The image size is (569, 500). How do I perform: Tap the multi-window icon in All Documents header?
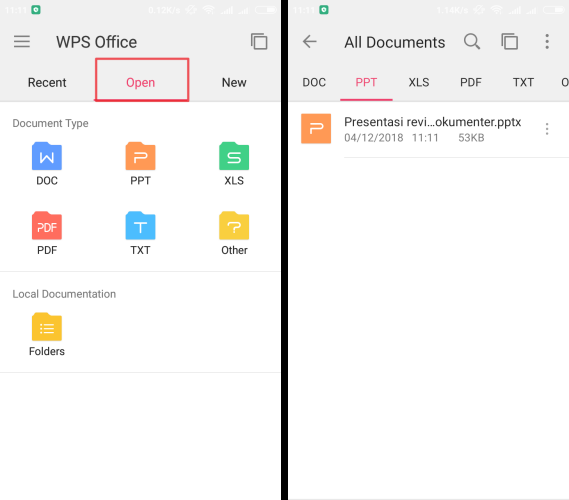(509, 41)
